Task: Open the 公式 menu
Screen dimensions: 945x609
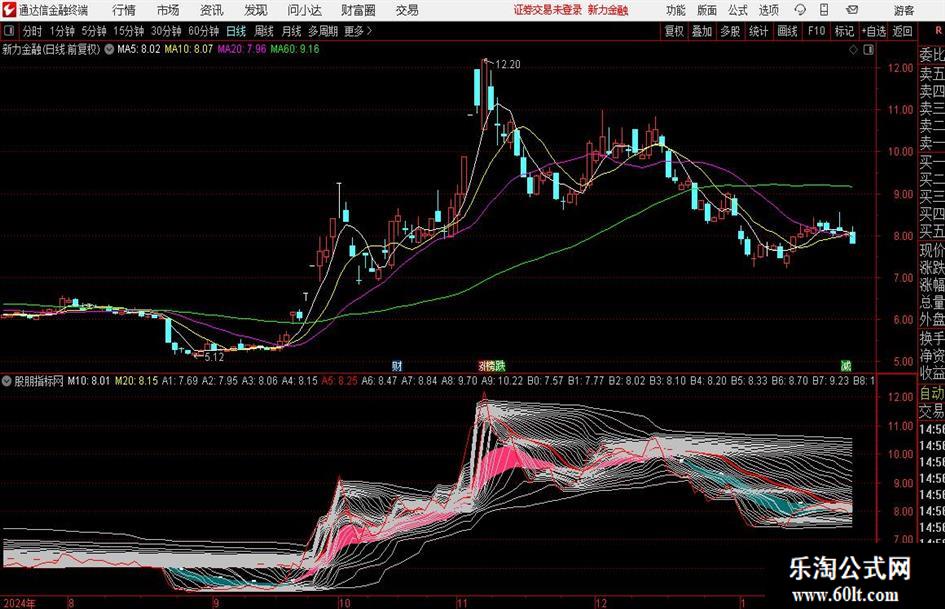Action: [738, 10]
